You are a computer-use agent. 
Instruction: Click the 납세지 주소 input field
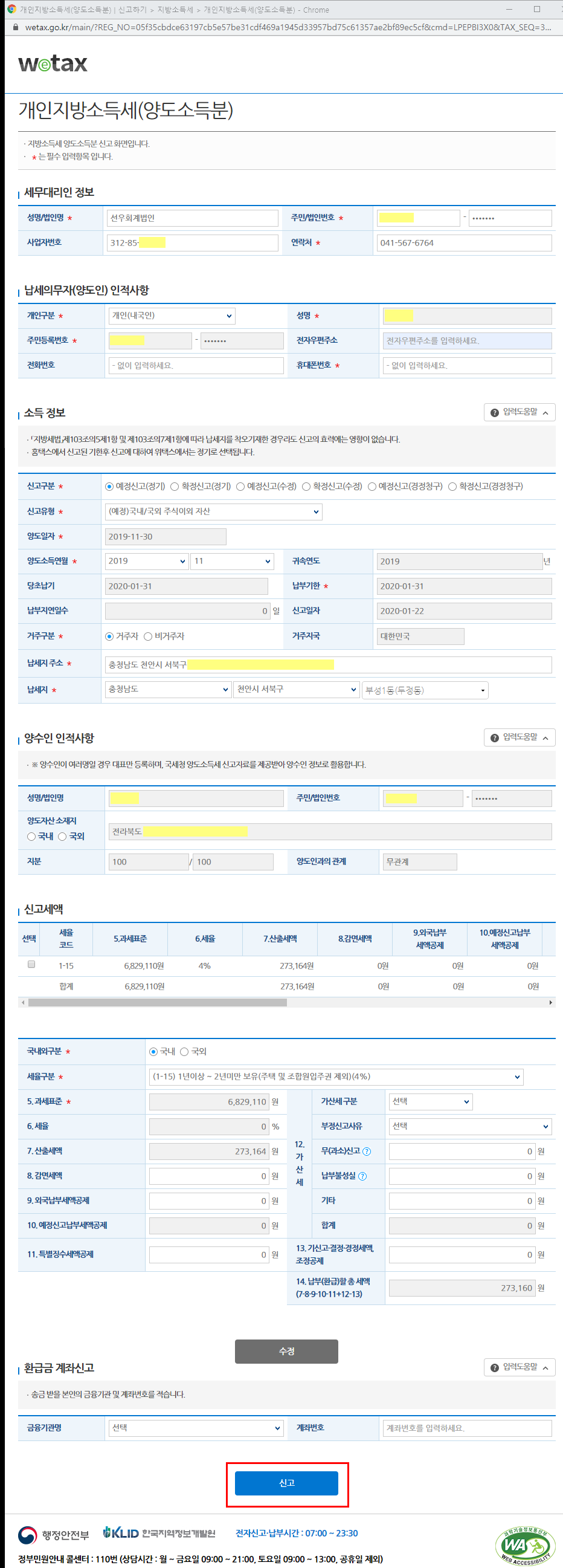point(328,665)
